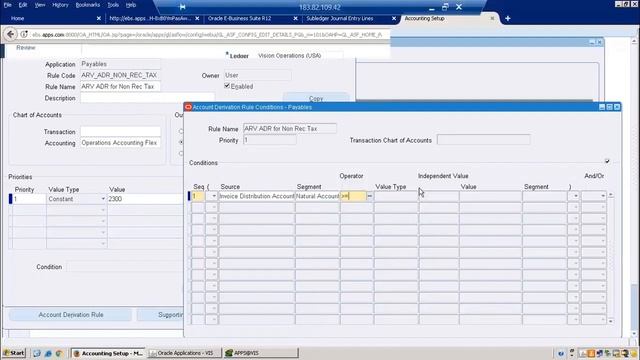Click the Supporting button at the bottom
Viewport: 640px width, 360px height.
[160, 315]
